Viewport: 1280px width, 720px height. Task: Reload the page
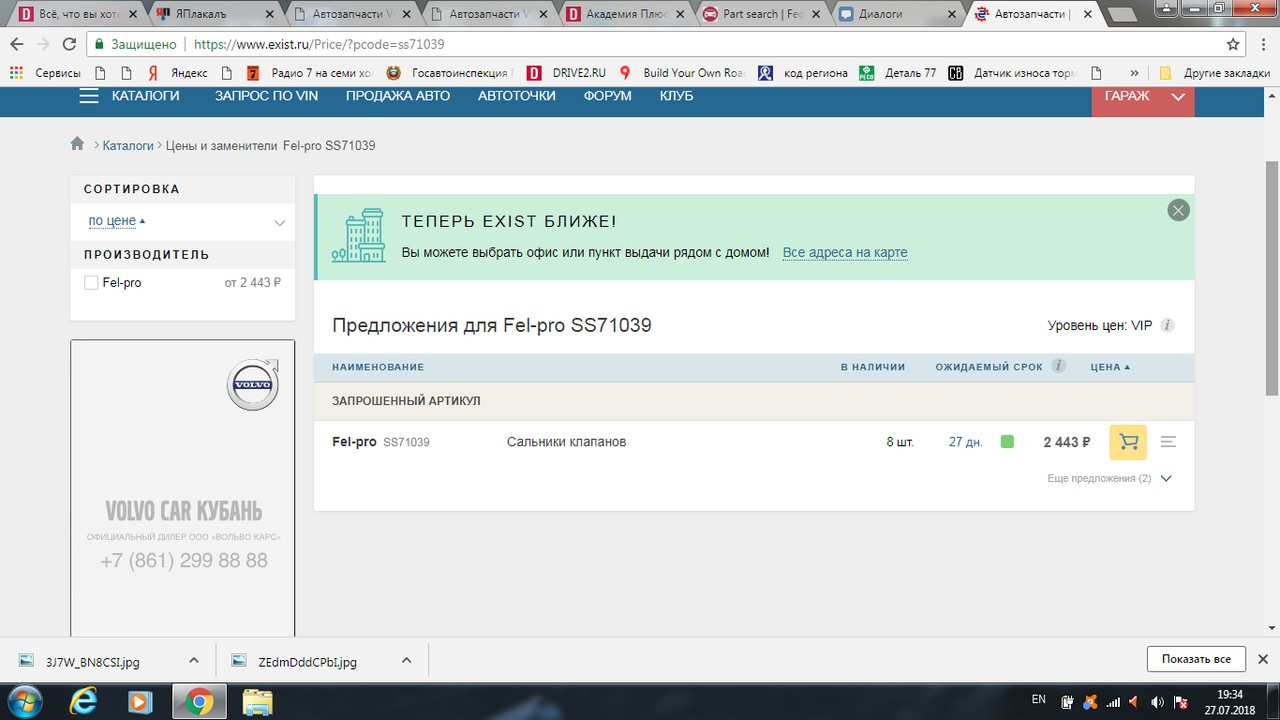(69, 44)
